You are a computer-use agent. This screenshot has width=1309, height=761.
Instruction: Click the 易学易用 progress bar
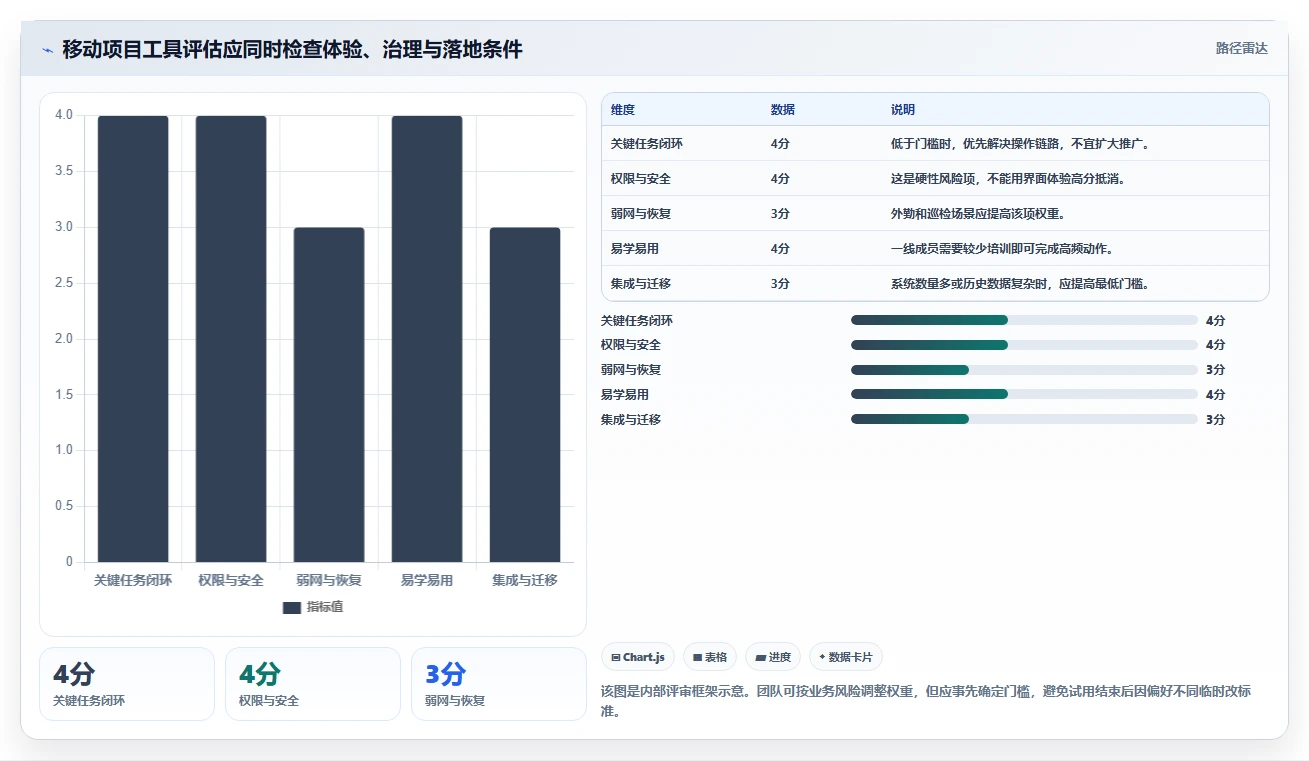(1024, 394)
